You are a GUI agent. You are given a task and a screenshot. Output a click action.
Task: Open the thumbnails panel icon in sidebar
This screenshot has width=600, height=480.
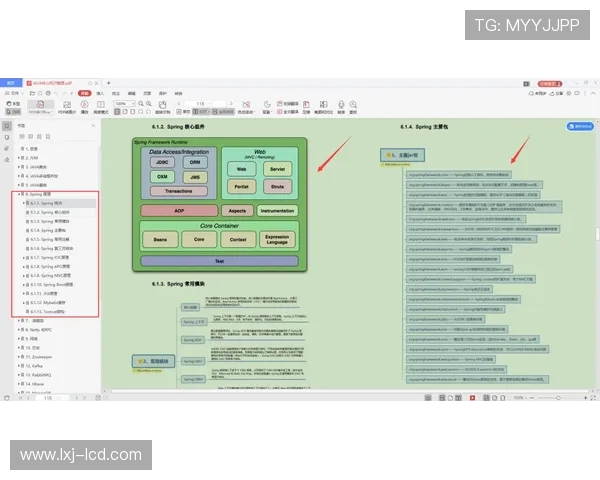pos(7,137)
